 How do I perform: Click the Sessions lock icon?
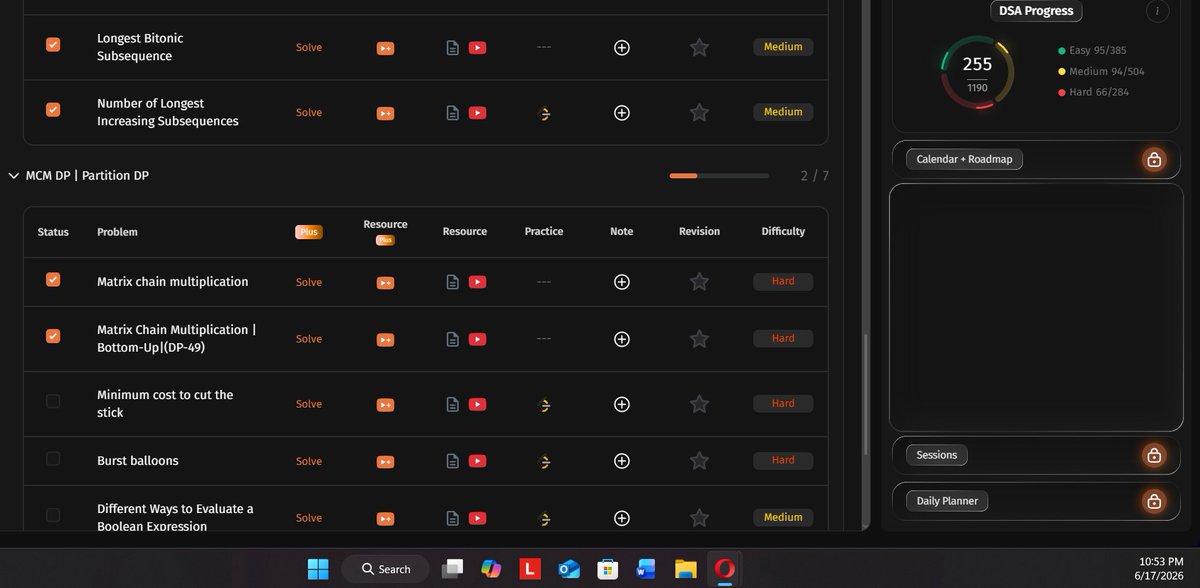(1154, 456)
